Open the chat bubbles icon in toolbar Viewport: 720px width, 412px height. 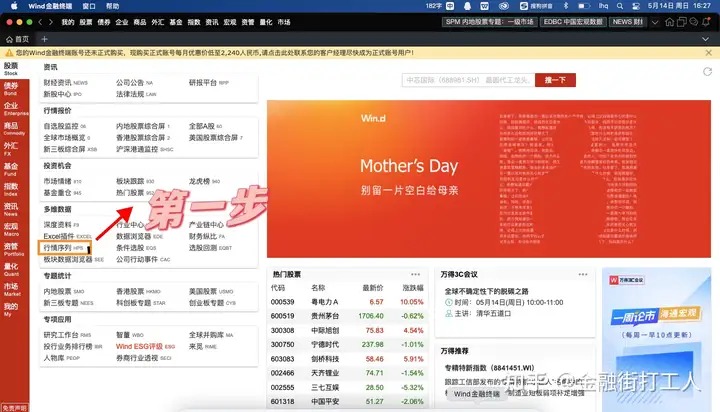[694, 22]
